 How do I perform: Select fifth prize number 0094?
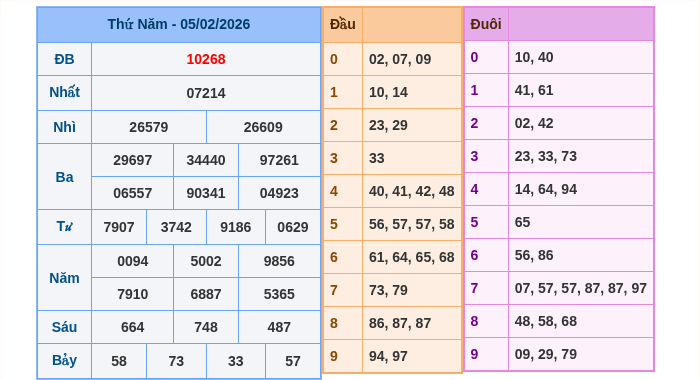point(133,261)
